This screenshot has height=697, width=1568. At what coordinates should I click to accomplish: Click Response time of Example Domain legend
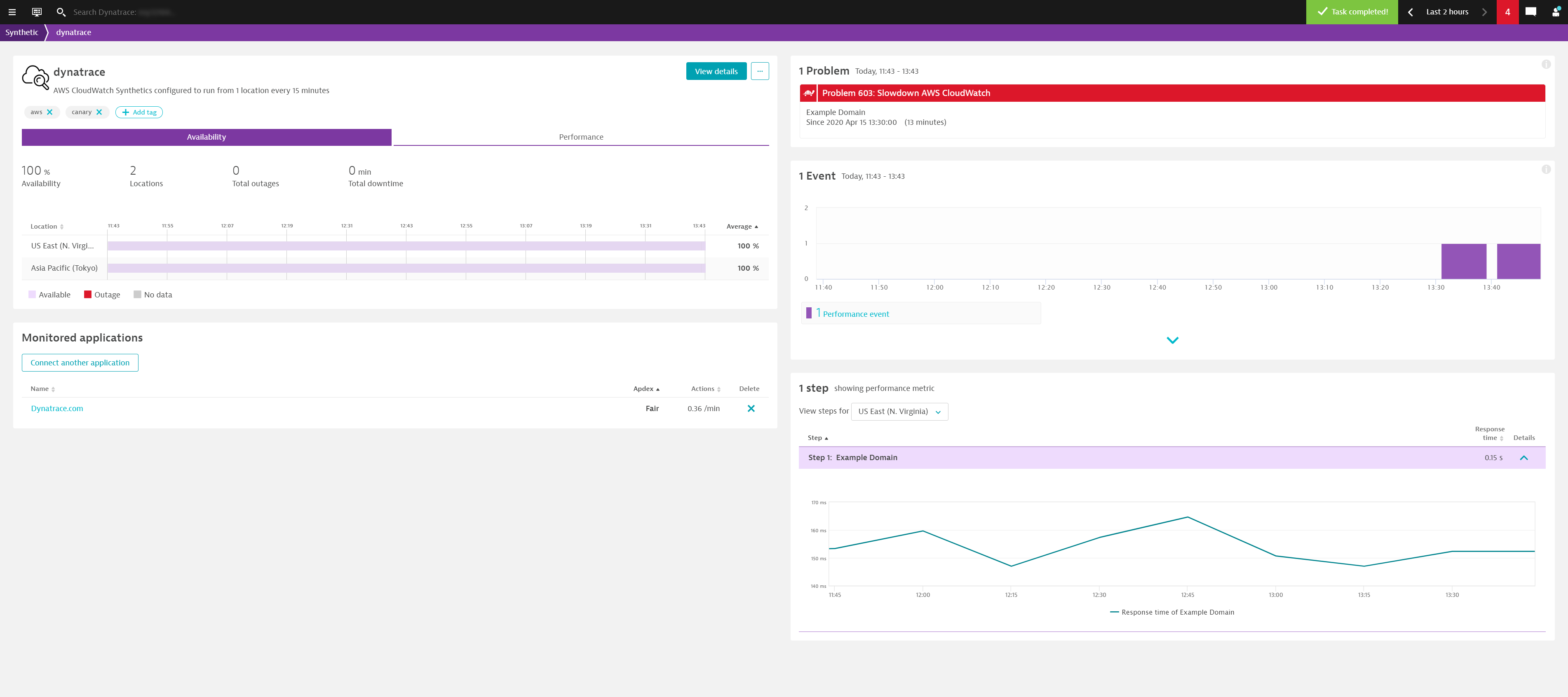click(x=1172, y=613)
